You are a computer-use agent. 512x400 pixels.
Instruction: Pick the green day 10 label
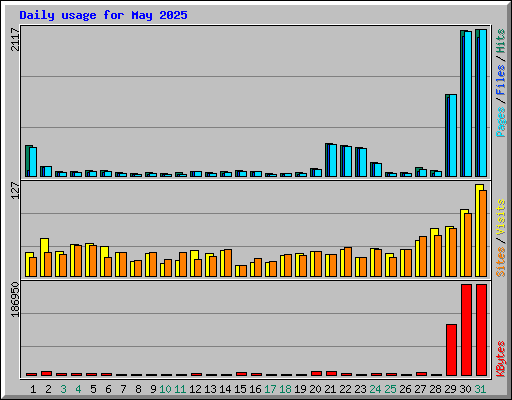tap(165, 389)
